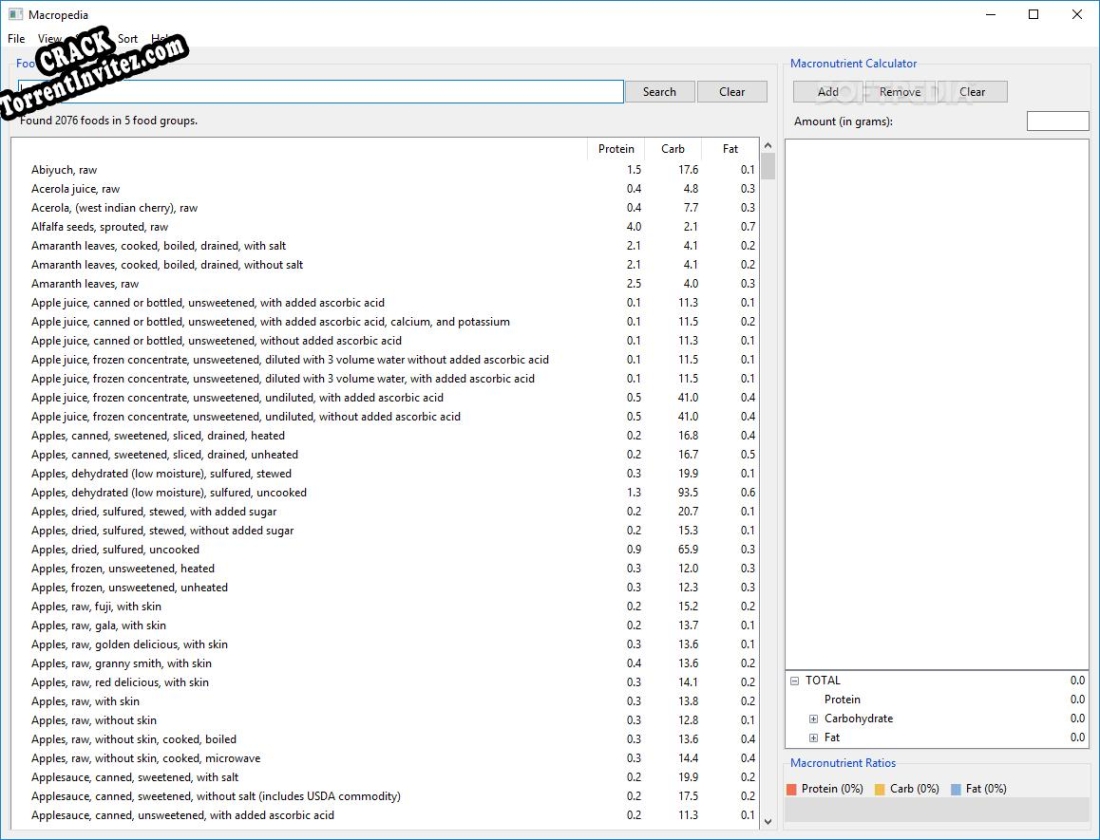Open the Help menu

[x=163, y=38]
